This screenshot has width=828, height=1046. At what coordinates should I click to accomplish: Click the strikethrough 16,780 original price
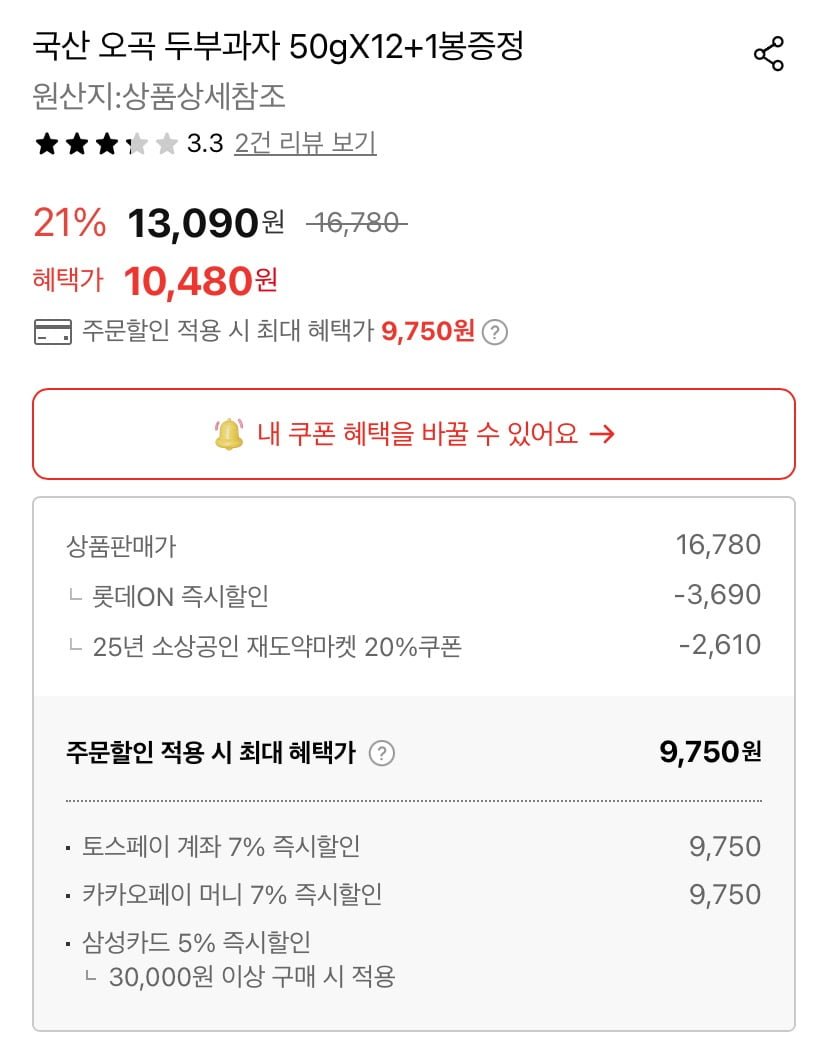[x=355, y=224]
